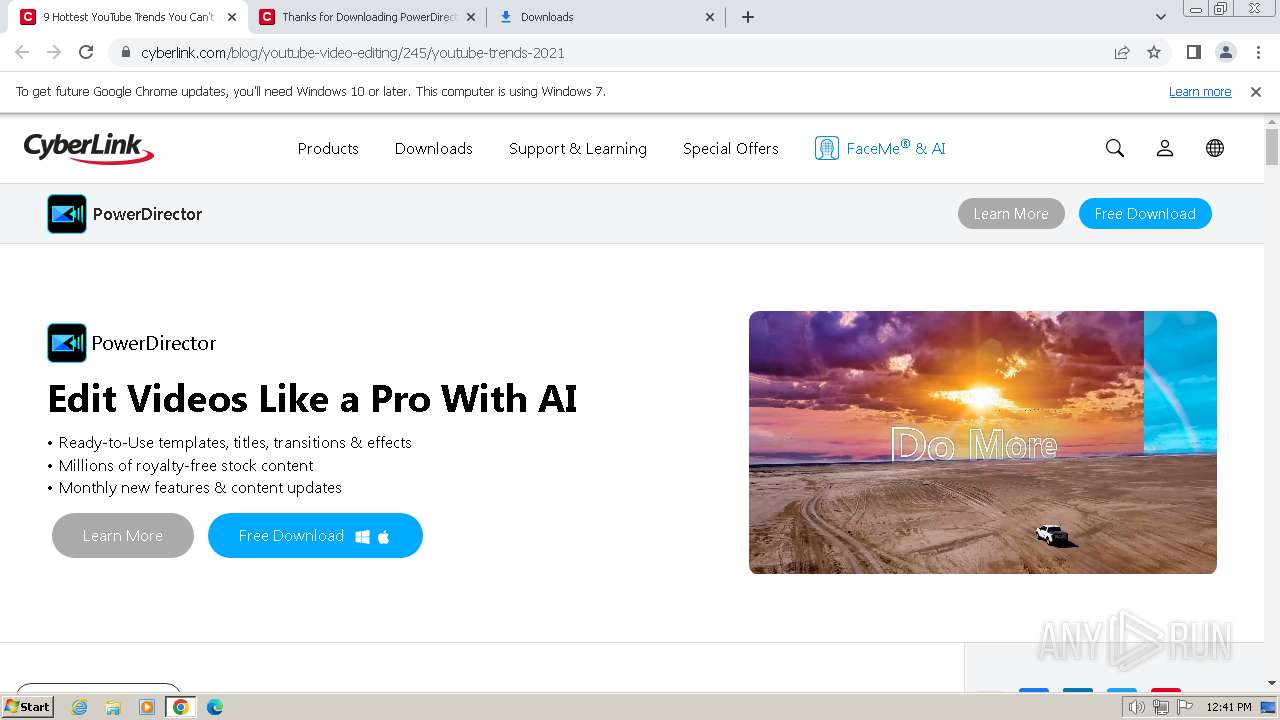Screen dimensions: 1280x720
Task: Open the CyberLink account user icon
Action: click(1165, 148)
